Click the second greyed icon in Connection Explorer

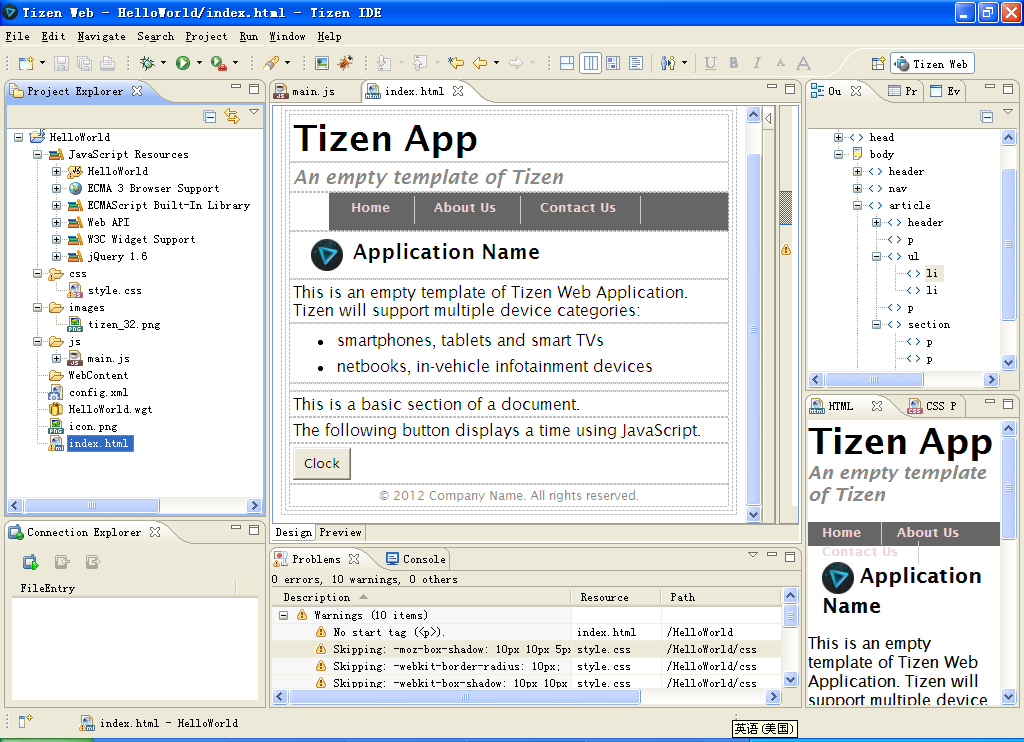click(x=62, y=562)
